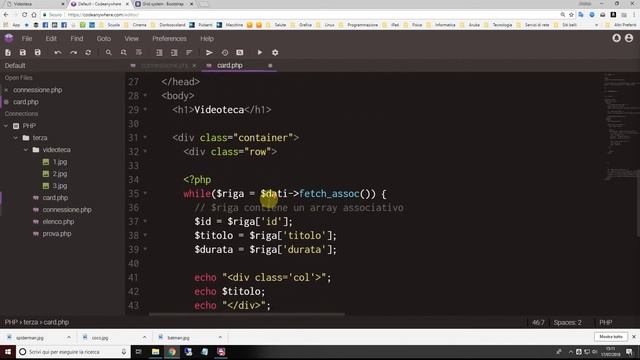Open File Explorer from the taskbar
Viewport: 640px width, 360px height.
[156, 351]
